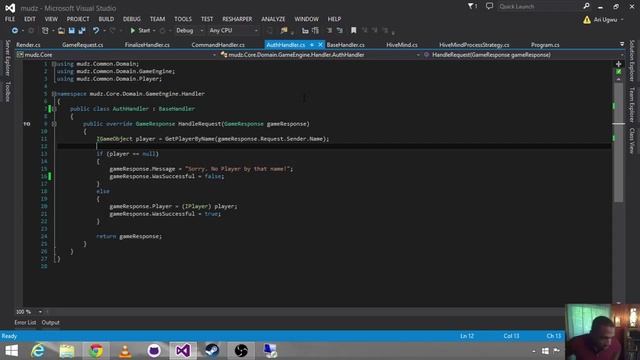Click the Save All icon

(x=82, y=31)
